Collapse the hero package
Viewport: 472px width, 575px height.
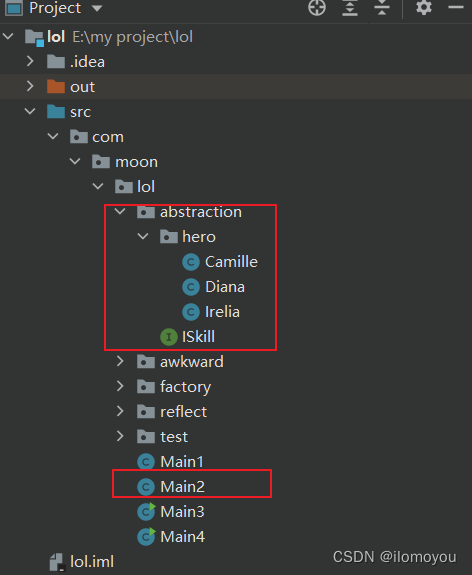point(143,236)
